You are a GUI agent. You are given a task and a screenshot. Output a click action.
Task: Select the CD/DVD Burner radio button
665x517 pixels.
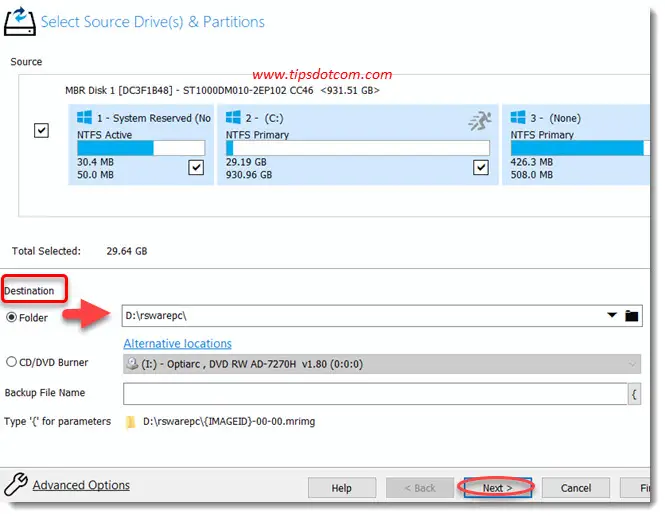pos(11,362)
